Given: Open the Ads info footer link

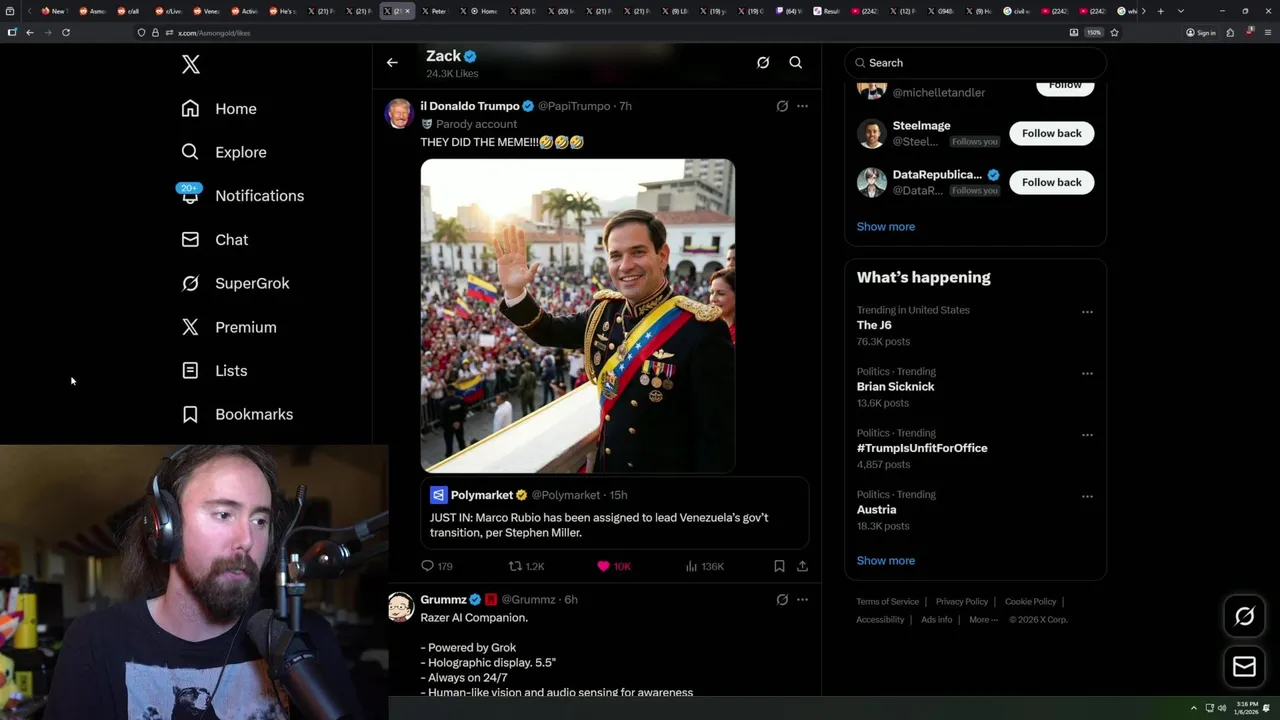Looking at the screenshot, I should click(936, 620).
